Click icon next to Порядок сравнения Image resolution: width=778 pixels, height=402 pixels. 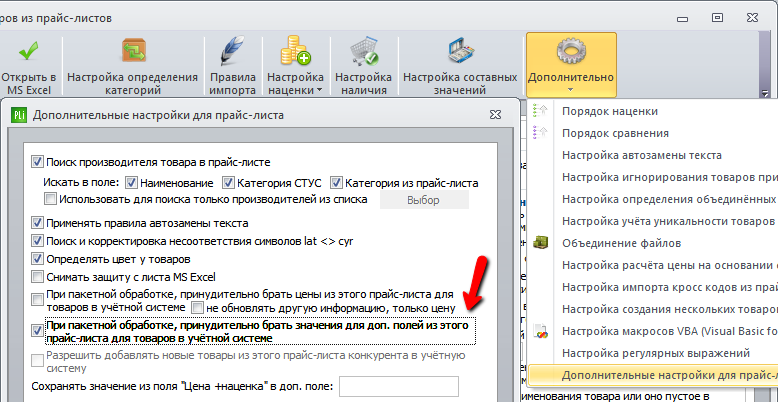click(x=540, y=133)
